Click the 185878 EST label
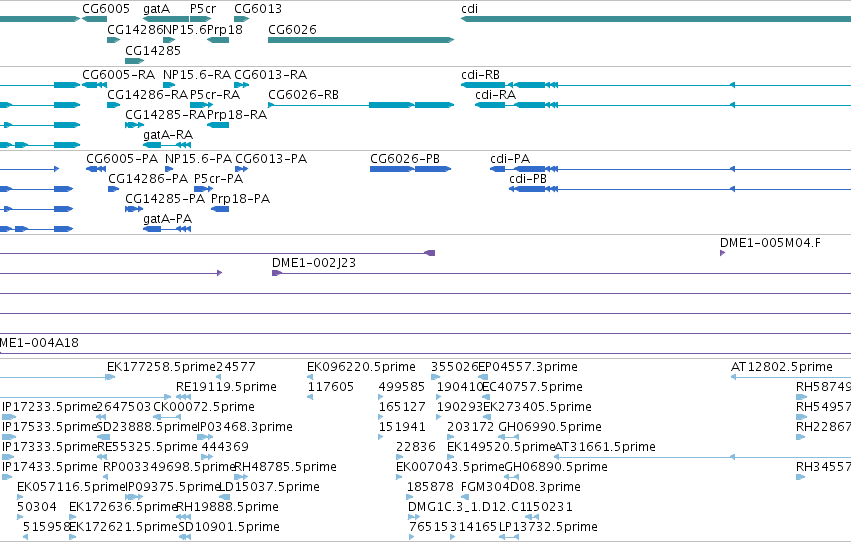This screenshot has width=851, height=542. [x=430, y=487]
